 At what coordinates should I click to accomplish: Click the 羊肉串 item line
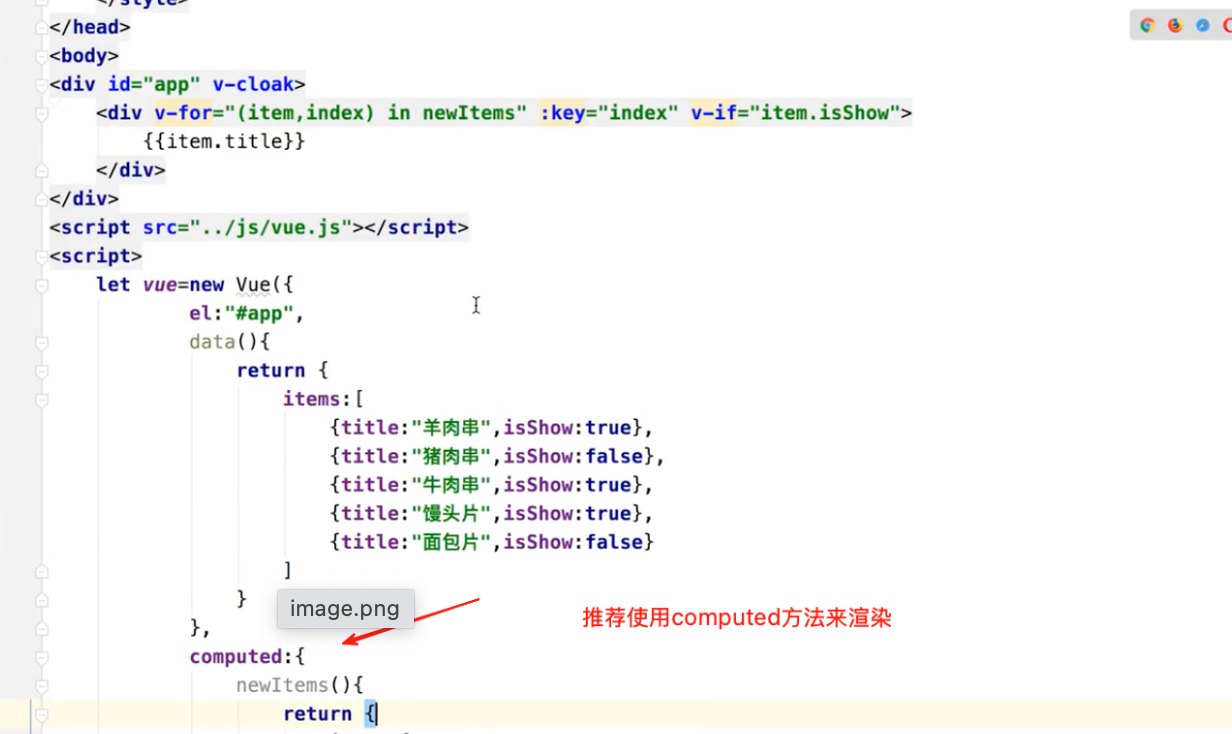(491, 428)
